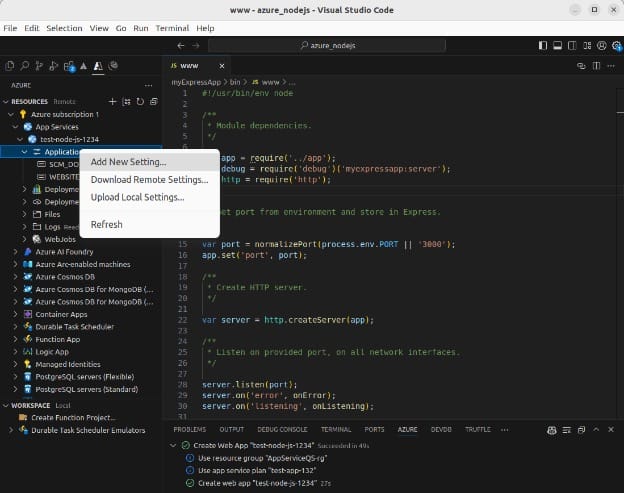Choose Add New Setting... from context menu
Image resolution: width=624 pixels, height=493 pixels.
tap(150, 162)
